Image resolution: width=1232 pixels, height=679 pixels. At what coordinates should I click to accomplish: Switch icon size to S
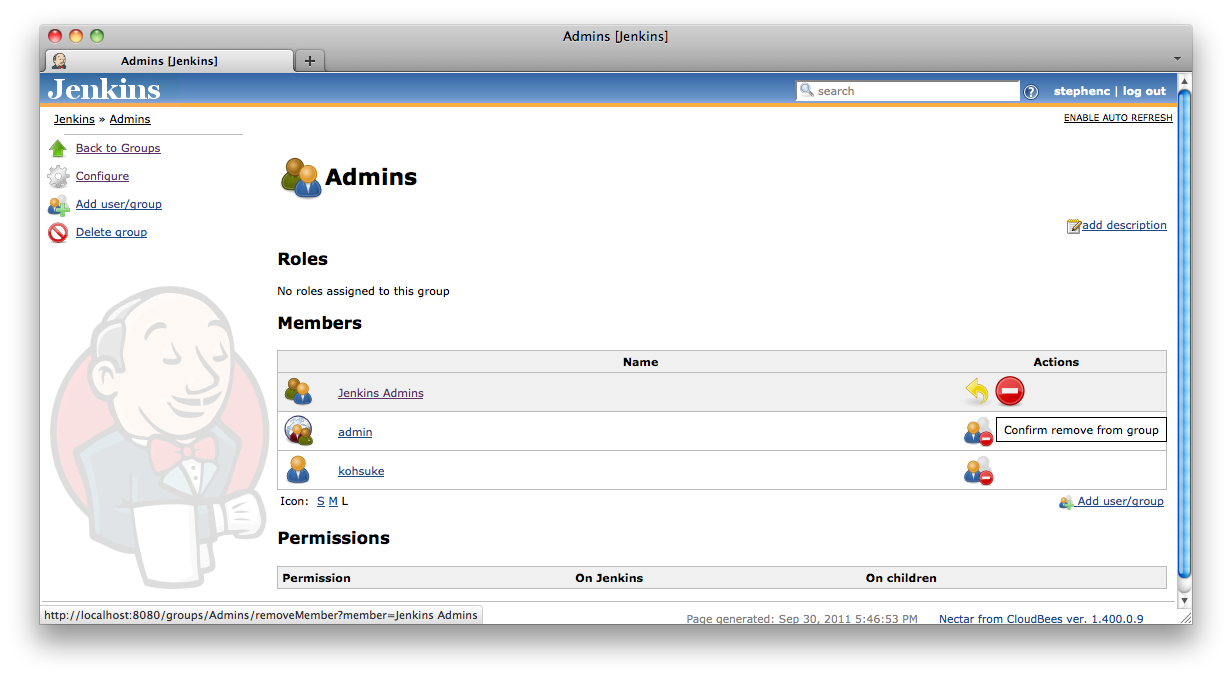321,501
